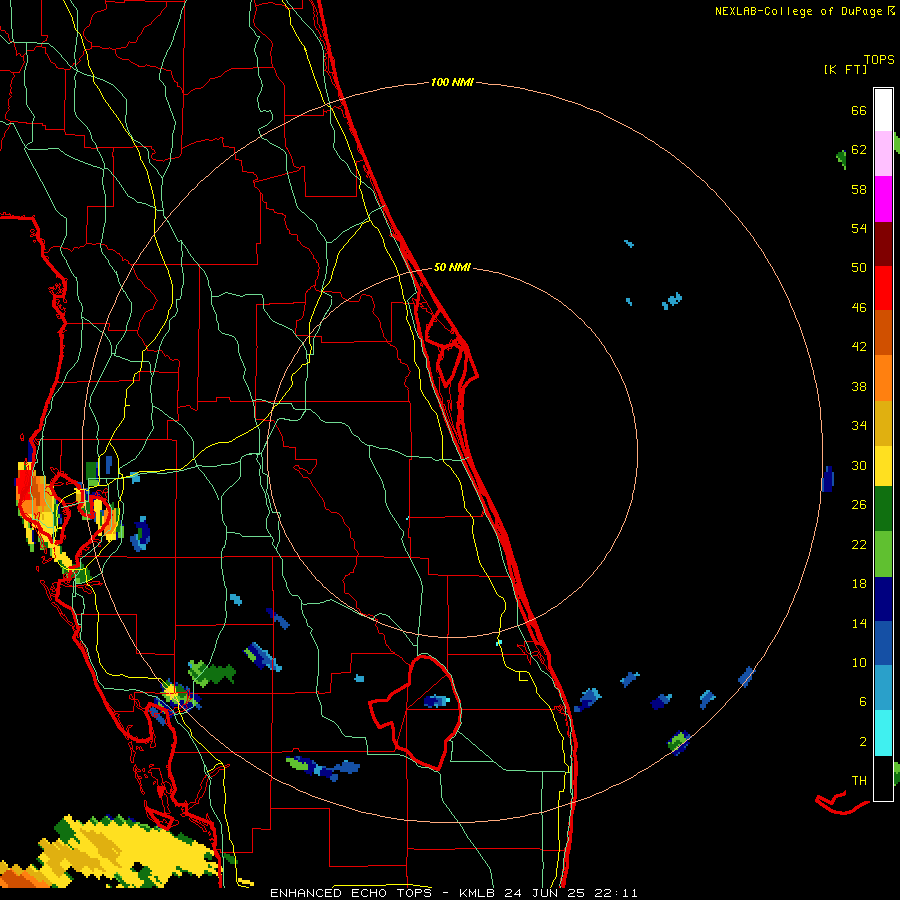This screenshot has height=900, width=900.
Task: Select the navy blue legend swatch
Action: tap(883, 599)
